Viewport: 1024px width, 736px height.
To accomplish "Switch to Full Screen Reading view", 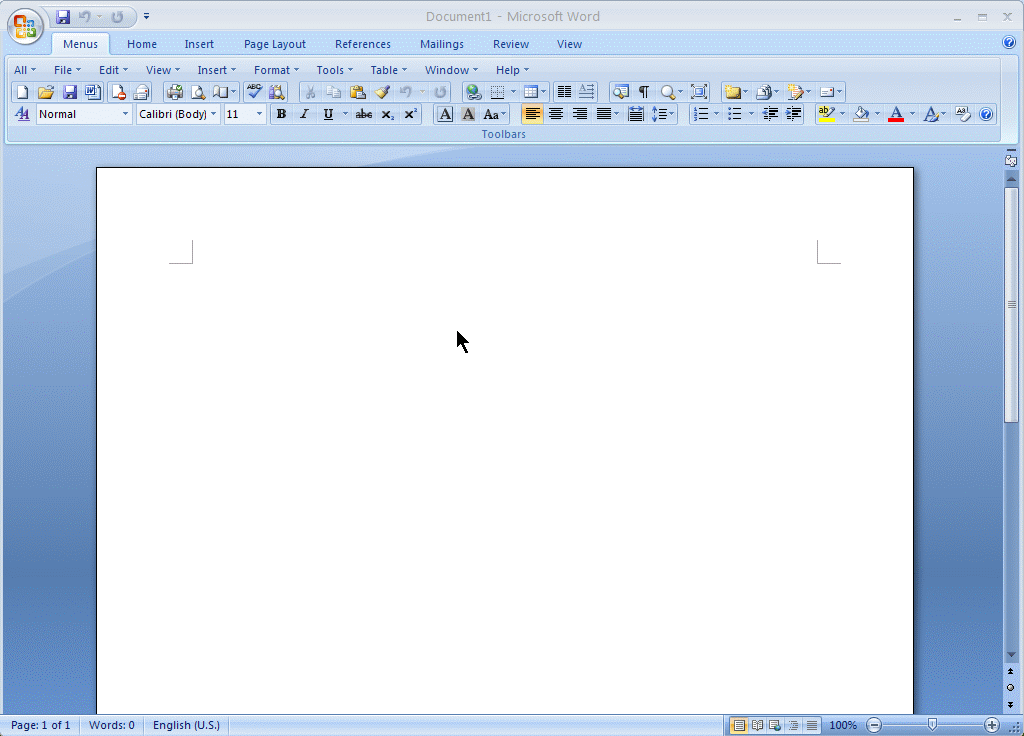I will [757, 725].
